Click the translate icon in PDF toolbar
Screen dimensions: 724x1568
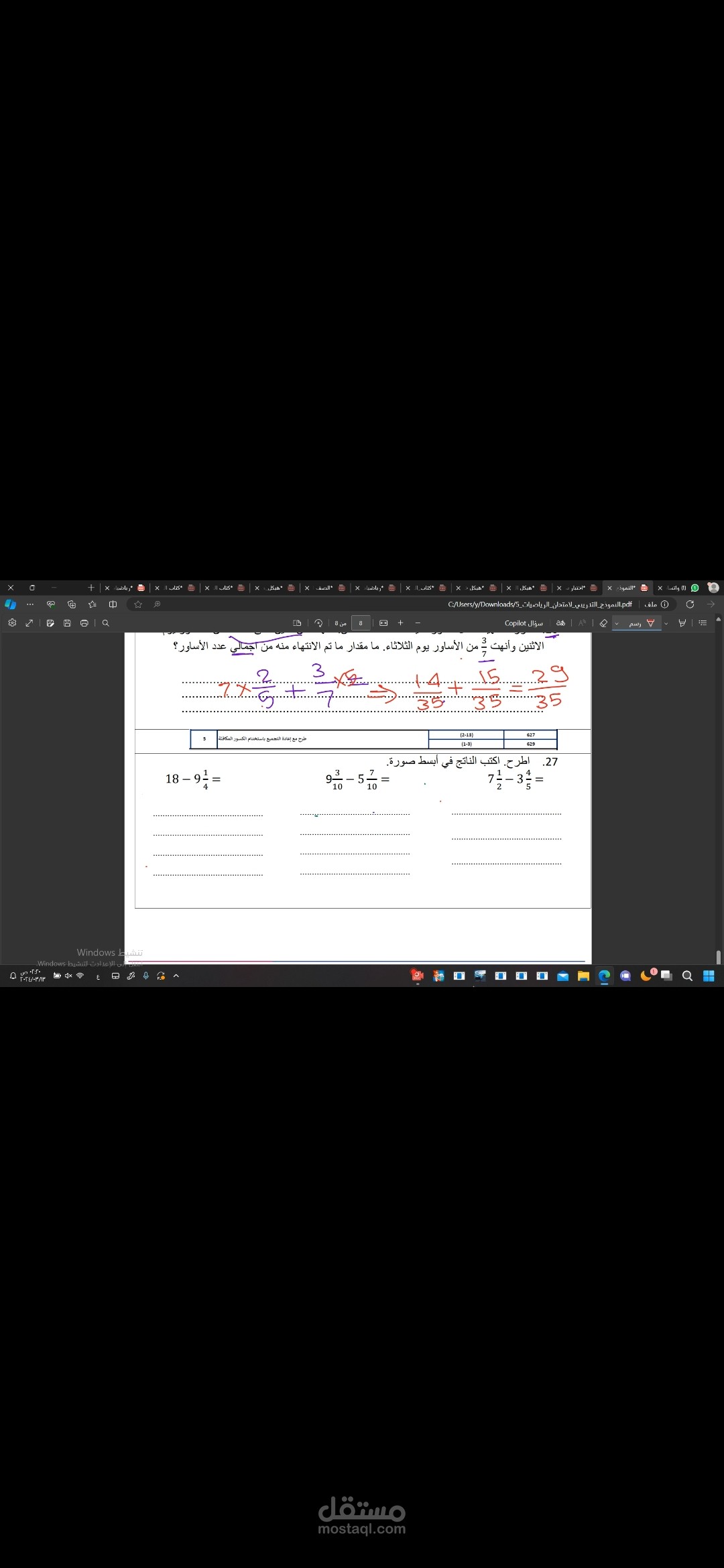(x=561, y=623)
